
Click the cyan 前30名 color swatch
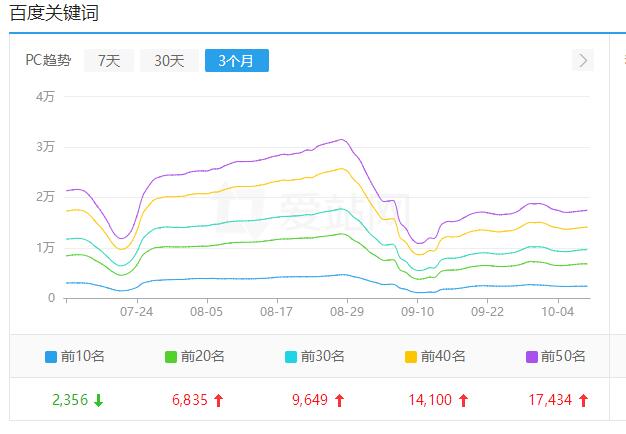291,357
